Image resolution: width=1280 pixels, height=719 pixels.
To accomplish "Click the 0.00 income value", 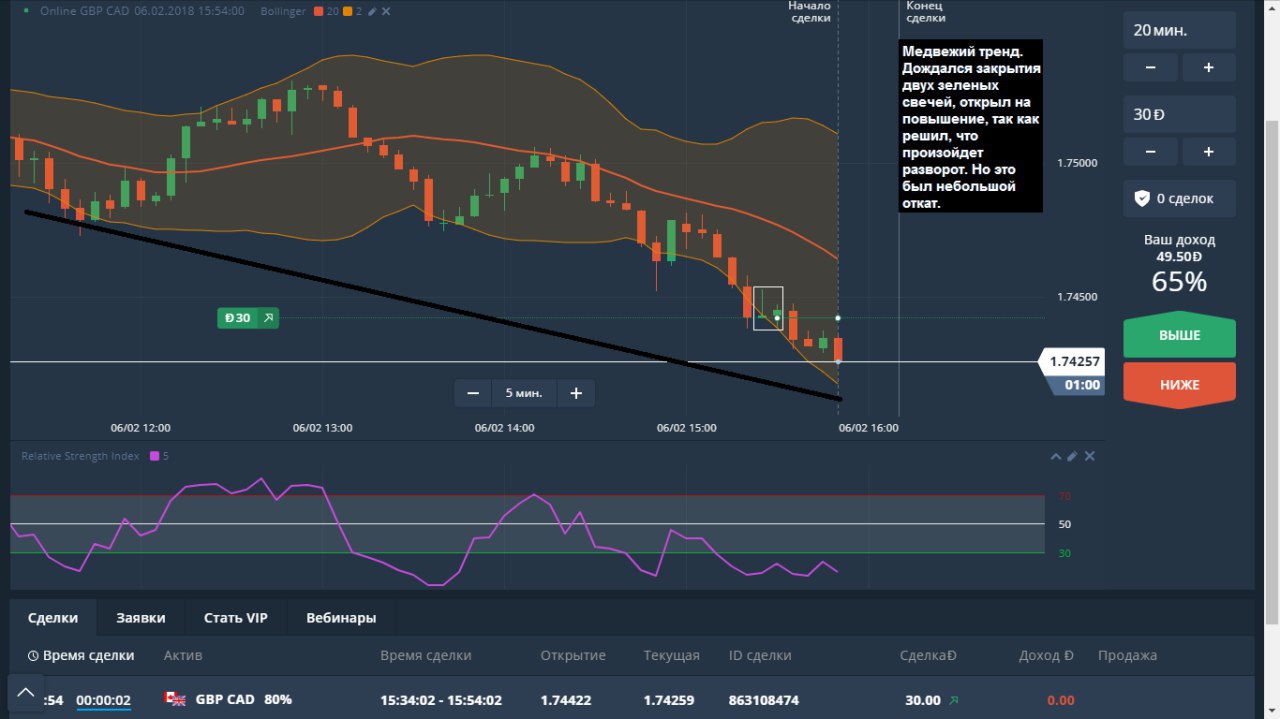I will pyautogui.click(x=1060, y=700).
